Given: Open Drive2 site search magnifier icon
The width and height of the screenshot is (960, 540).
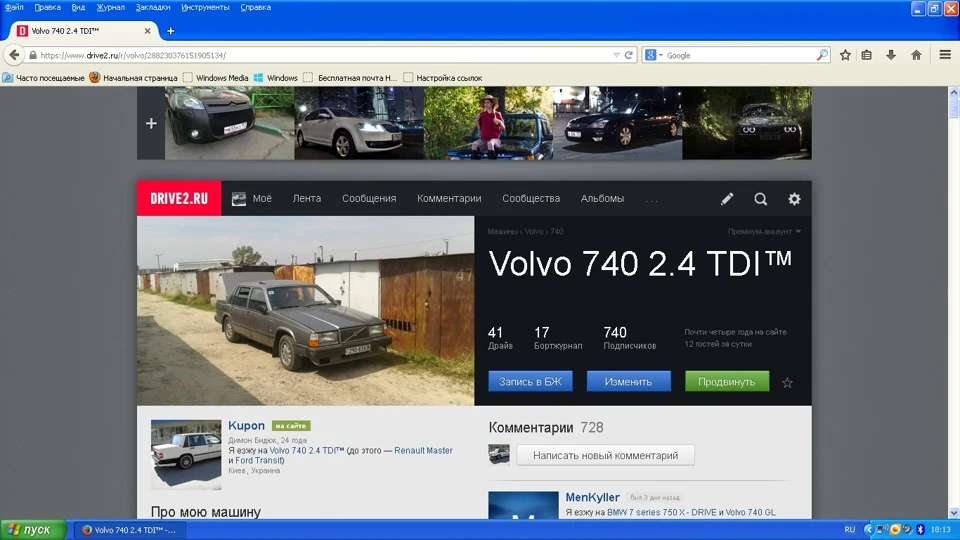Looking at the screenshot, I should click(760, 198).
